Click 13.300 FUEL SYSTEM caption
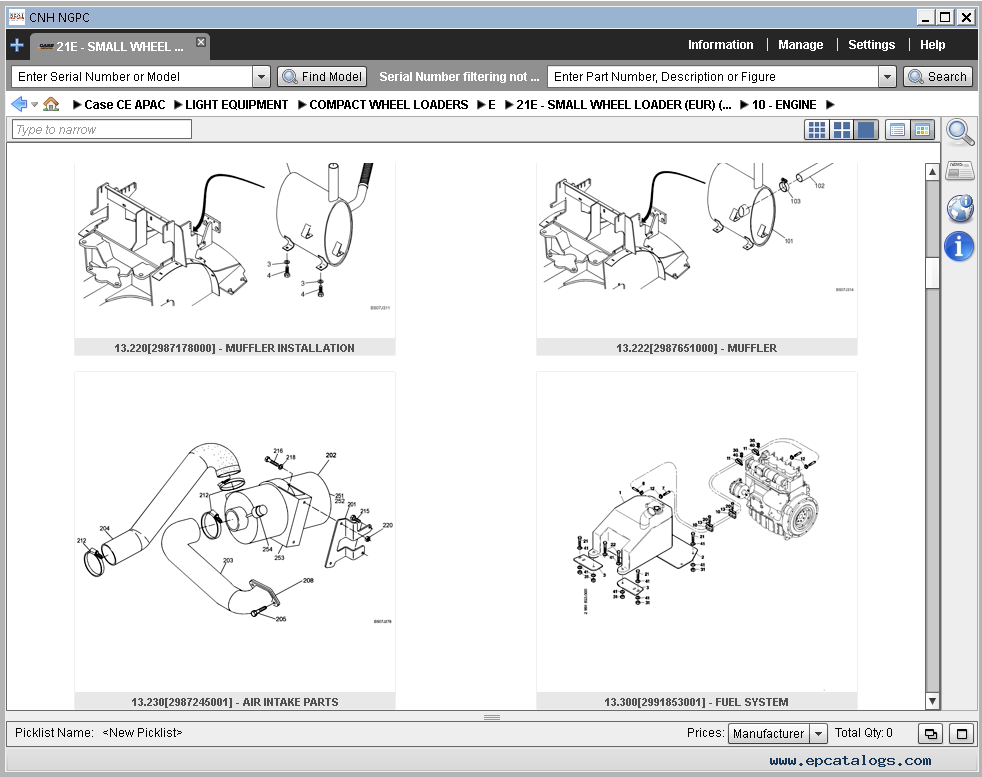982x777 pixels. (696, 702)
